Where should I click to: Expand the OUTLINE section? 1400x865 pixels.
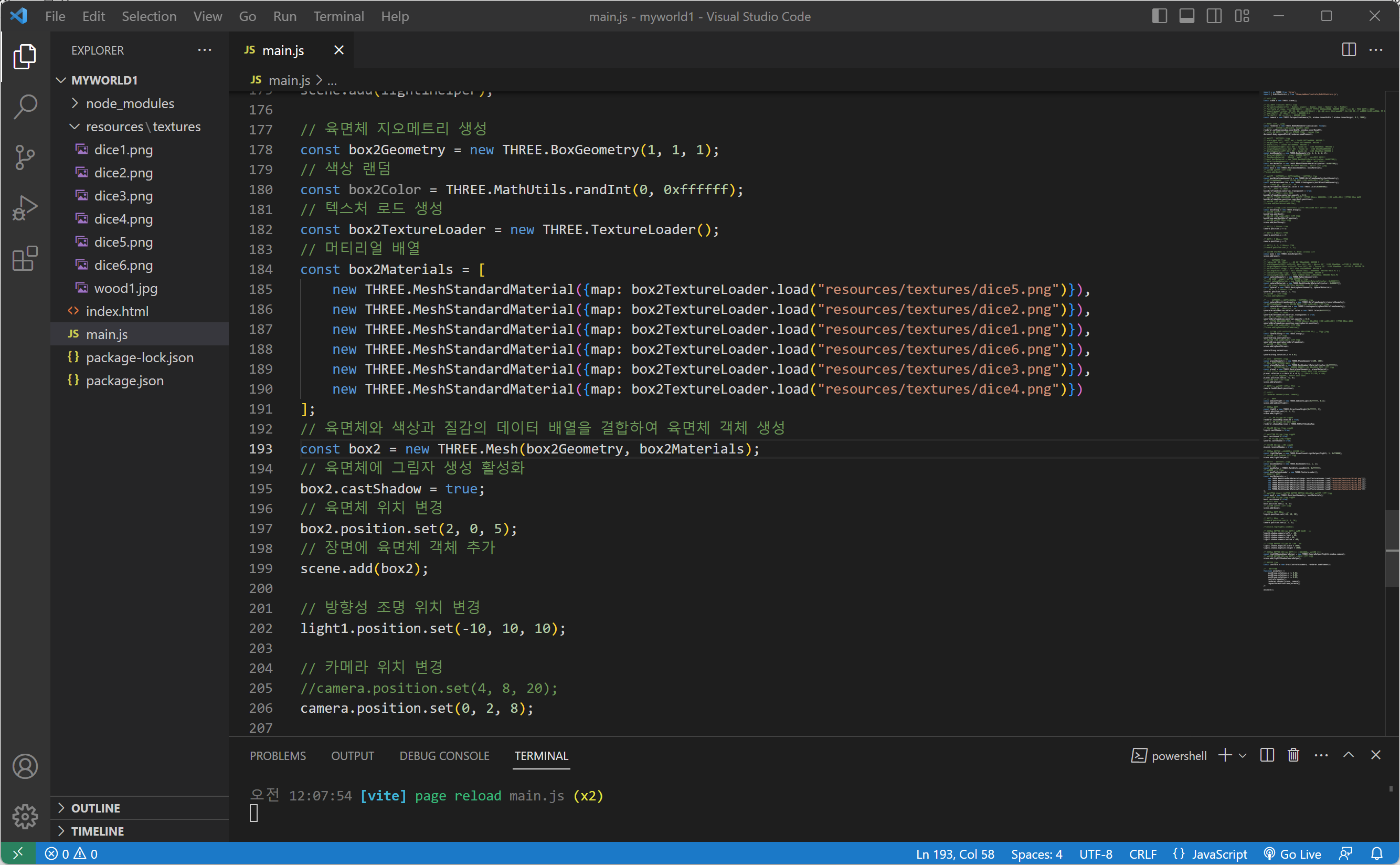[x=96, y=808]
